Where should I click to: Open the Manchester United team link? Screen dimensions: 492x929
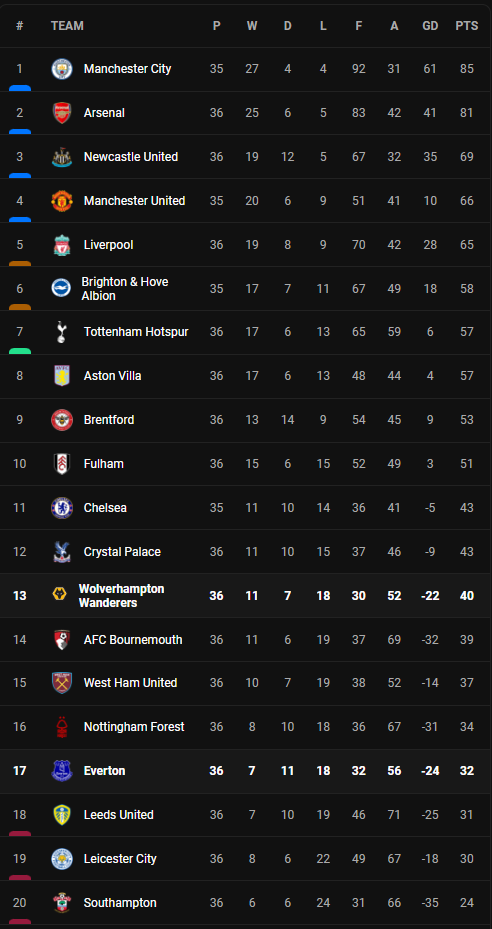click(135, 201)
